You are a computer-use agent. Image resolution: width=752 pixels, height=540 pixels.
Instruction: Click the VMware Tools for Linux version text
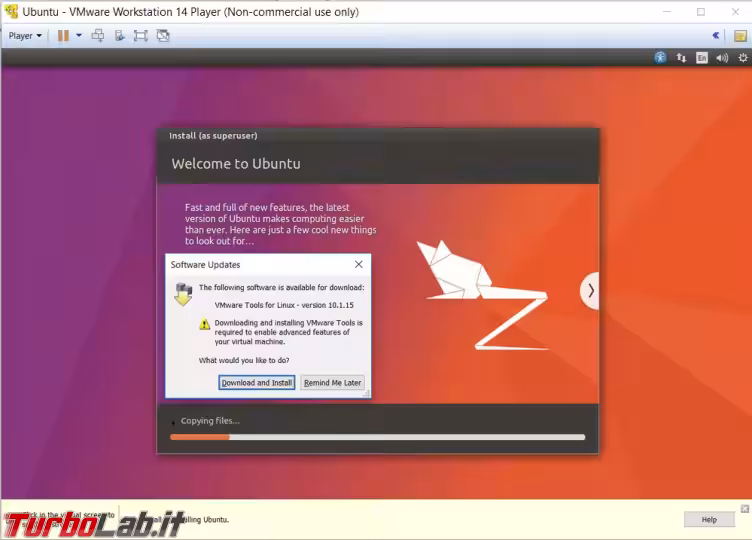click(284, 305)
